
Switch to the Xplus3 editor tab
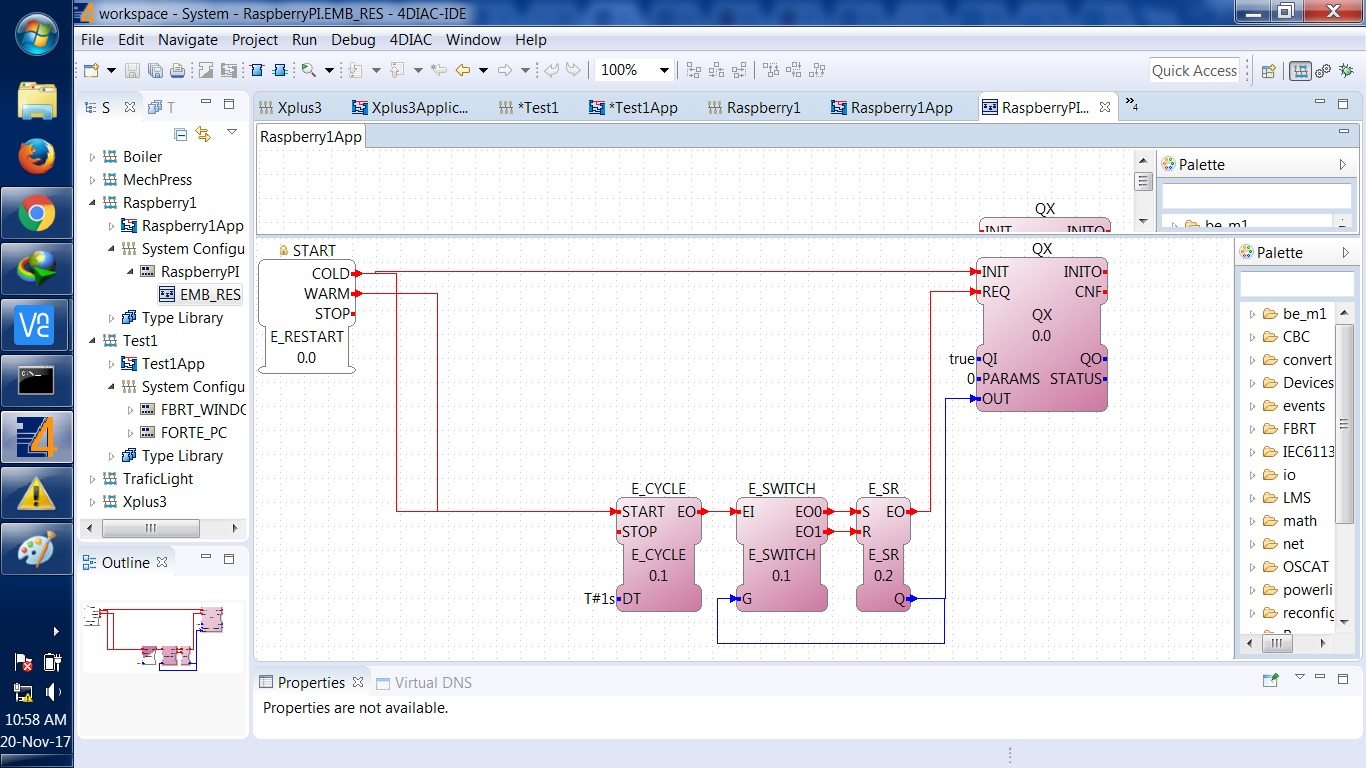coord(290,108)
